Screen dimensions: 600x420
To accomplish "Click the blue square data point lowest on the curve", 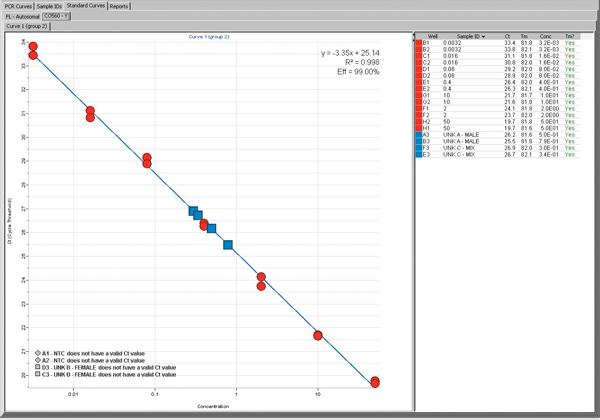I will tap(228, 245).
